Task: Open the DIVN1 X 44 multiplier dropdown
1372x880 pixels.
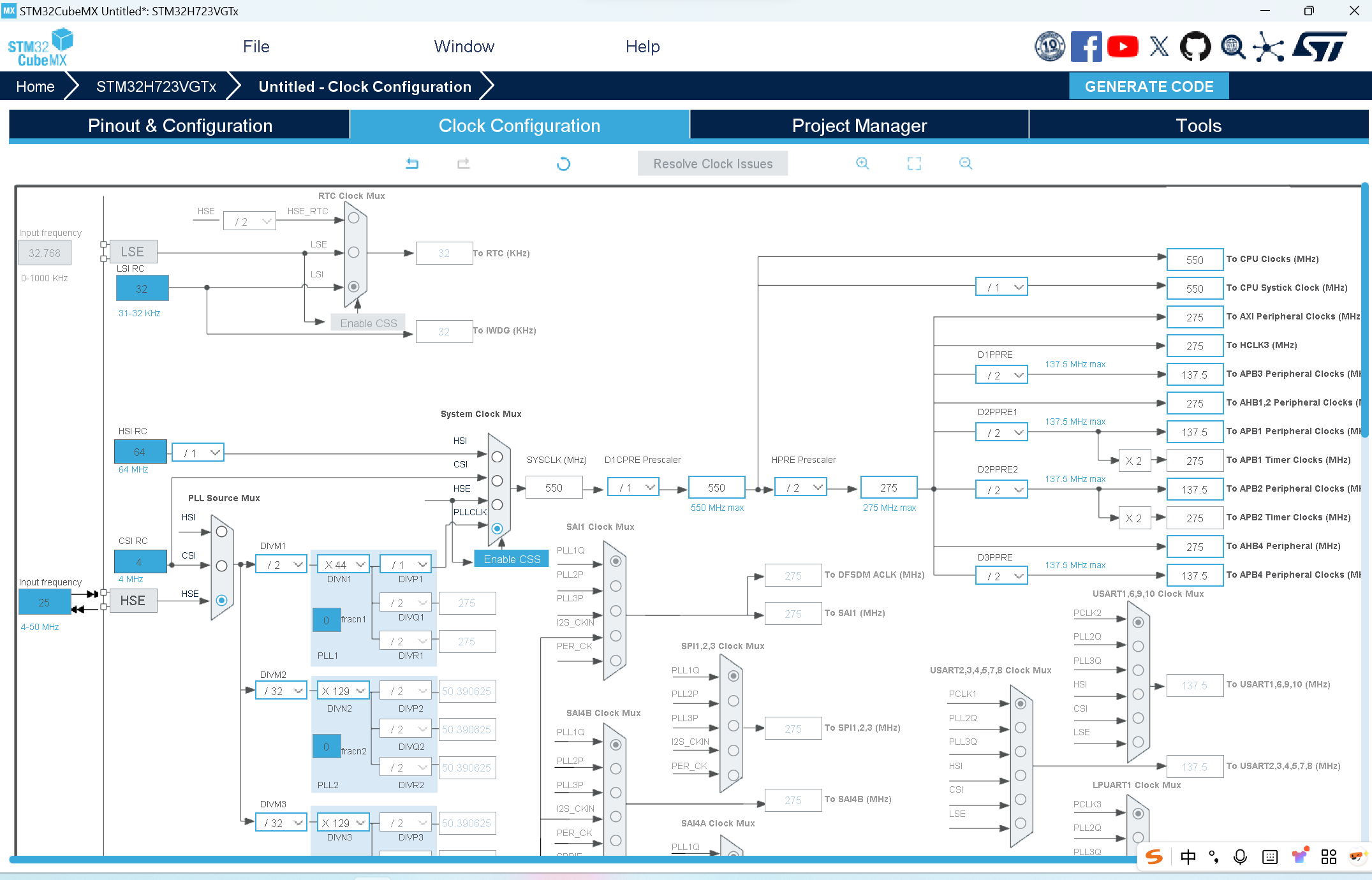Action: [x=344, y=564]
